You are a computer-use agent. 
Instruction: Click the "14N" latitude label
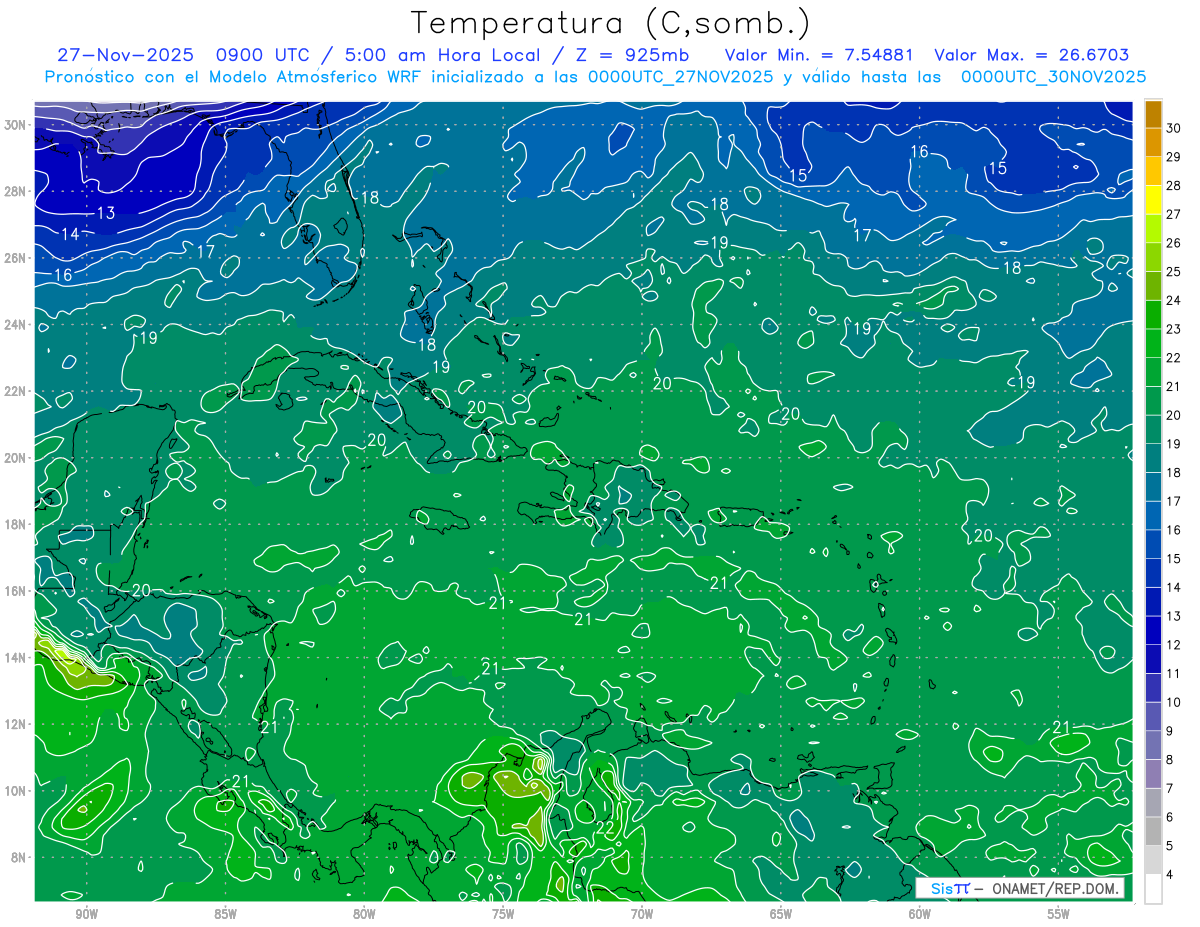pyautogui.click(x=16, y=658)
